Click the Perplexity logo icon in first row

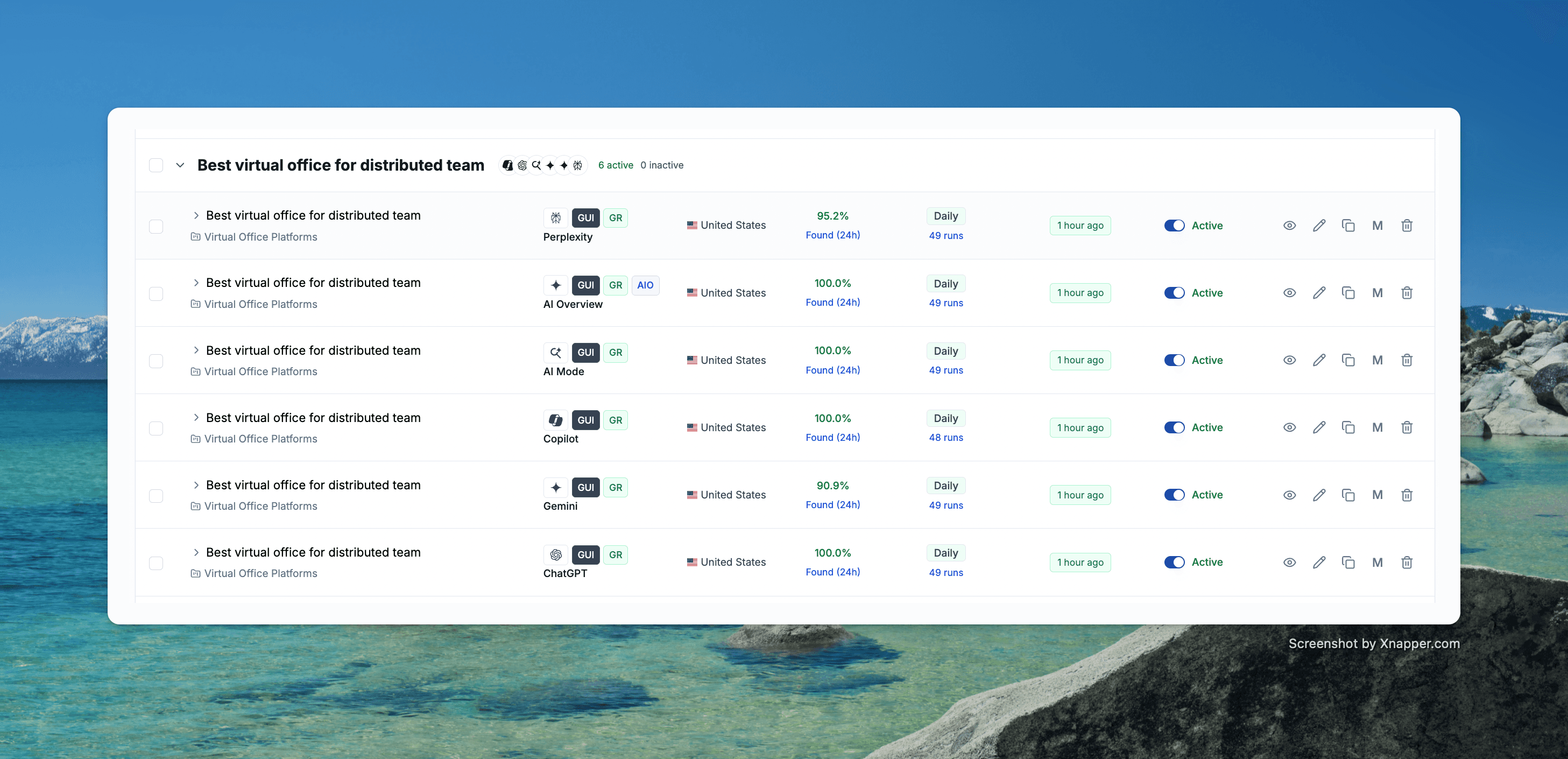(555, 217)
